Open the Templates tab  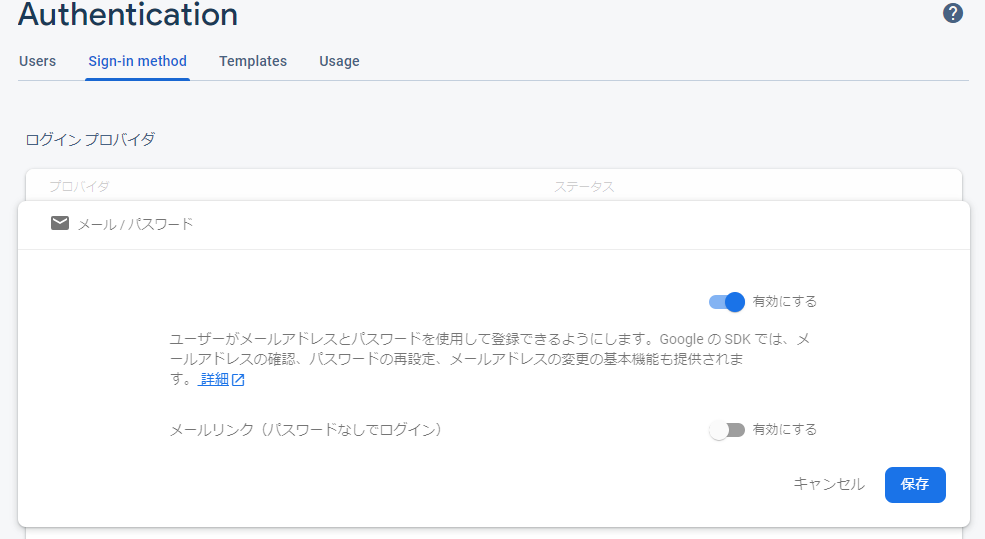(253, 61)
